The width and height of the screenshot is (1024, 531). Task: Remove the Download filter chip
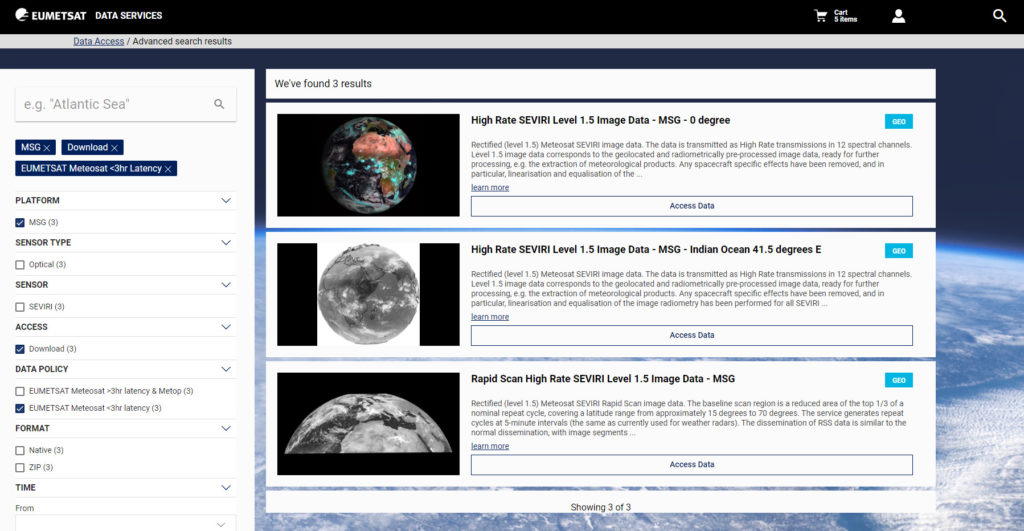point(114,148)
